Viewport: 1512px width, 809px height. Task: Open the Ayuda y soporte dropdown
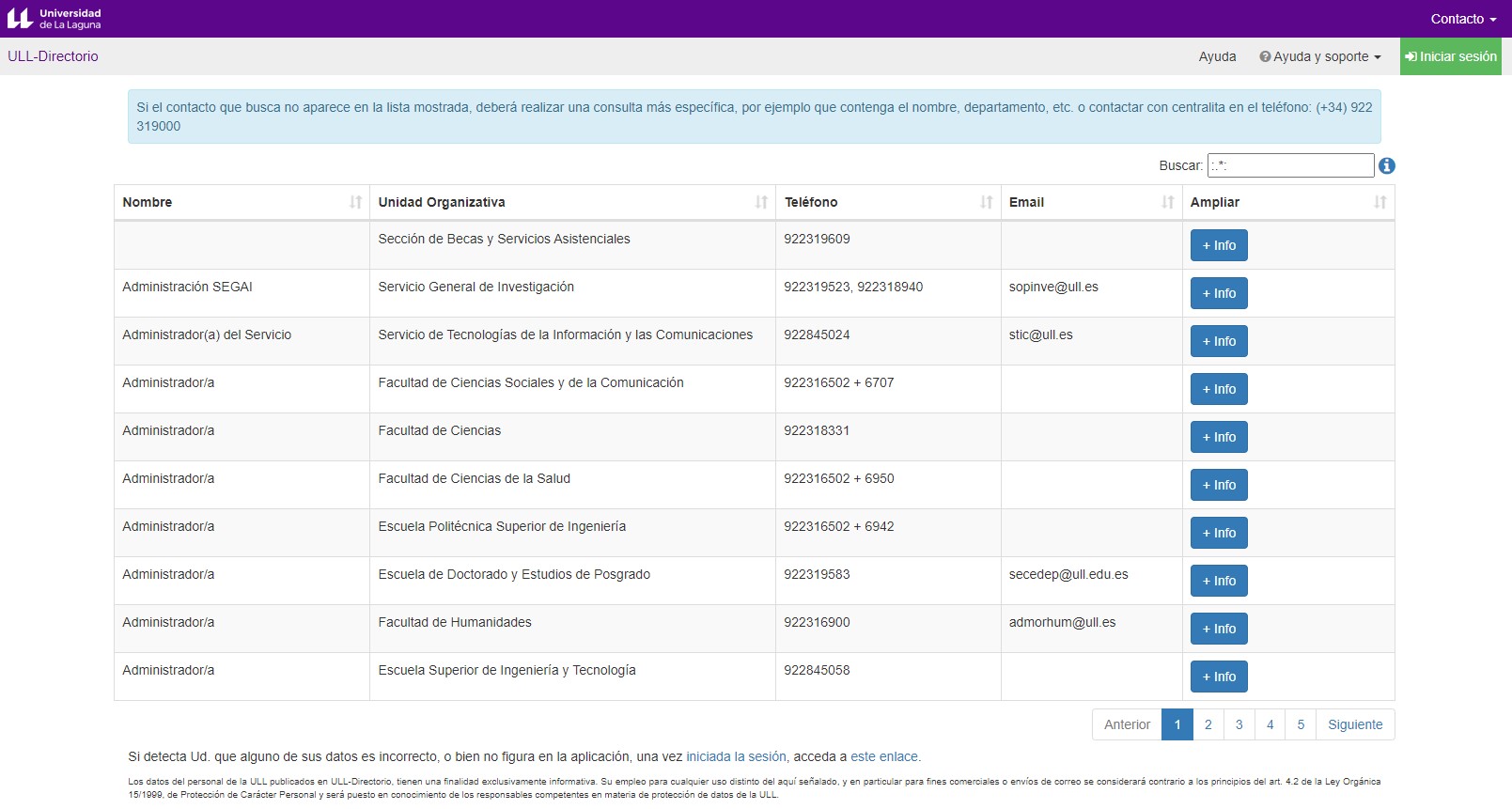pyautogui.click(x=1320, y=56)
